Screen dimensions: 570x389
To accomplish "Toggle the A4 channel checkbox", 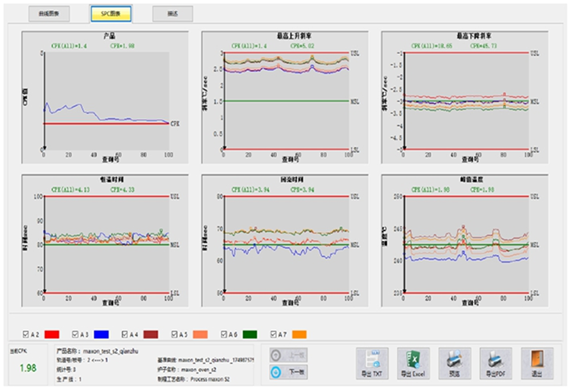I will (x=125, y=334).
